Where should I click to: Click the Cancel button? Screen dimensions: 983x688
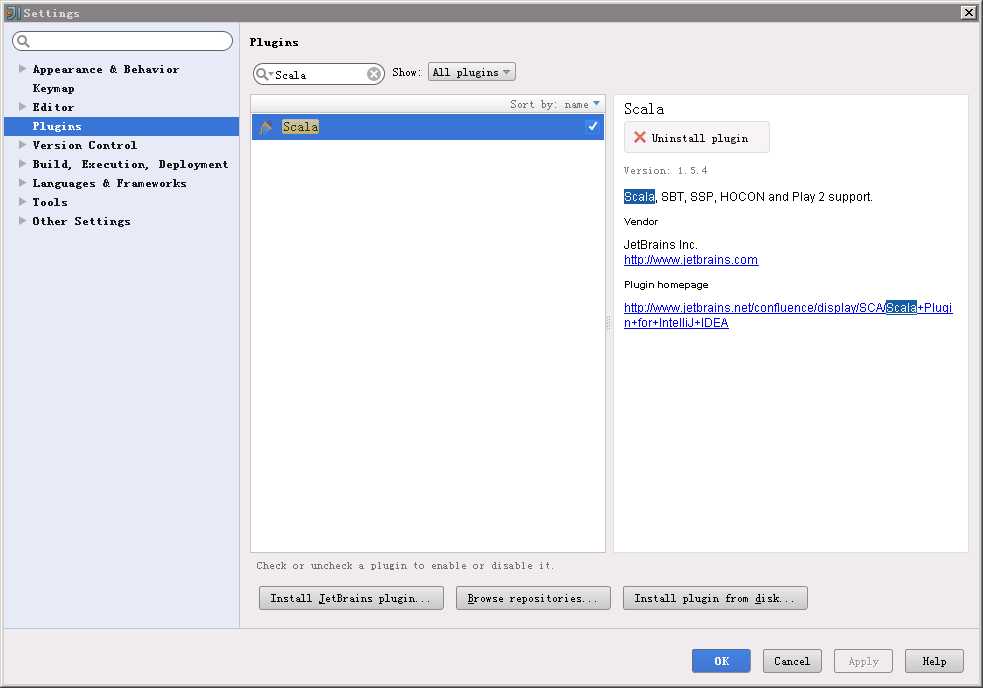[792, 661]
